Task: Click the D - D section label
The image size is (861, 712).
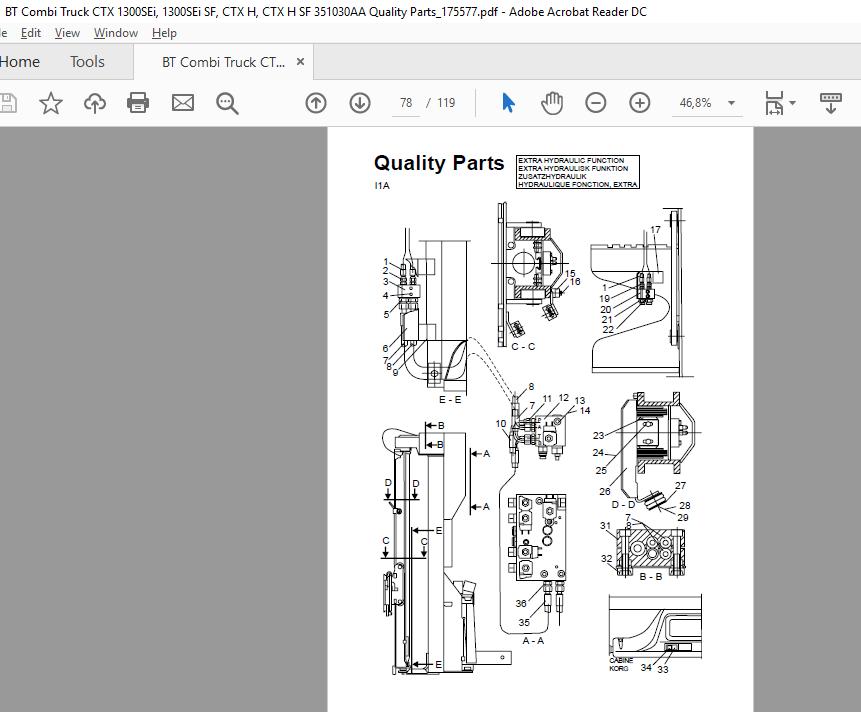Action: [x=623, y=504]
